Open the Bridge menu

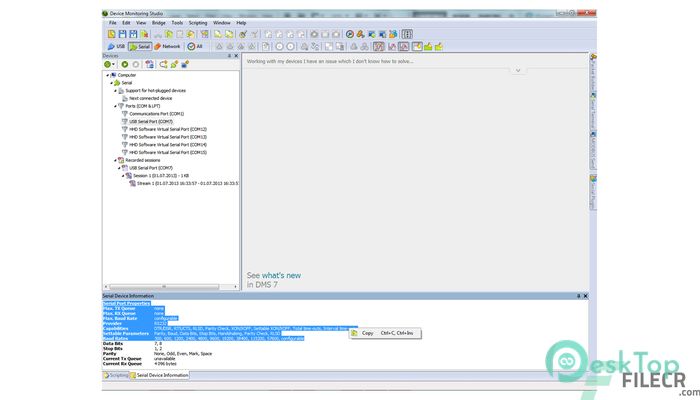pyautogui.click(x=158, y=23)
